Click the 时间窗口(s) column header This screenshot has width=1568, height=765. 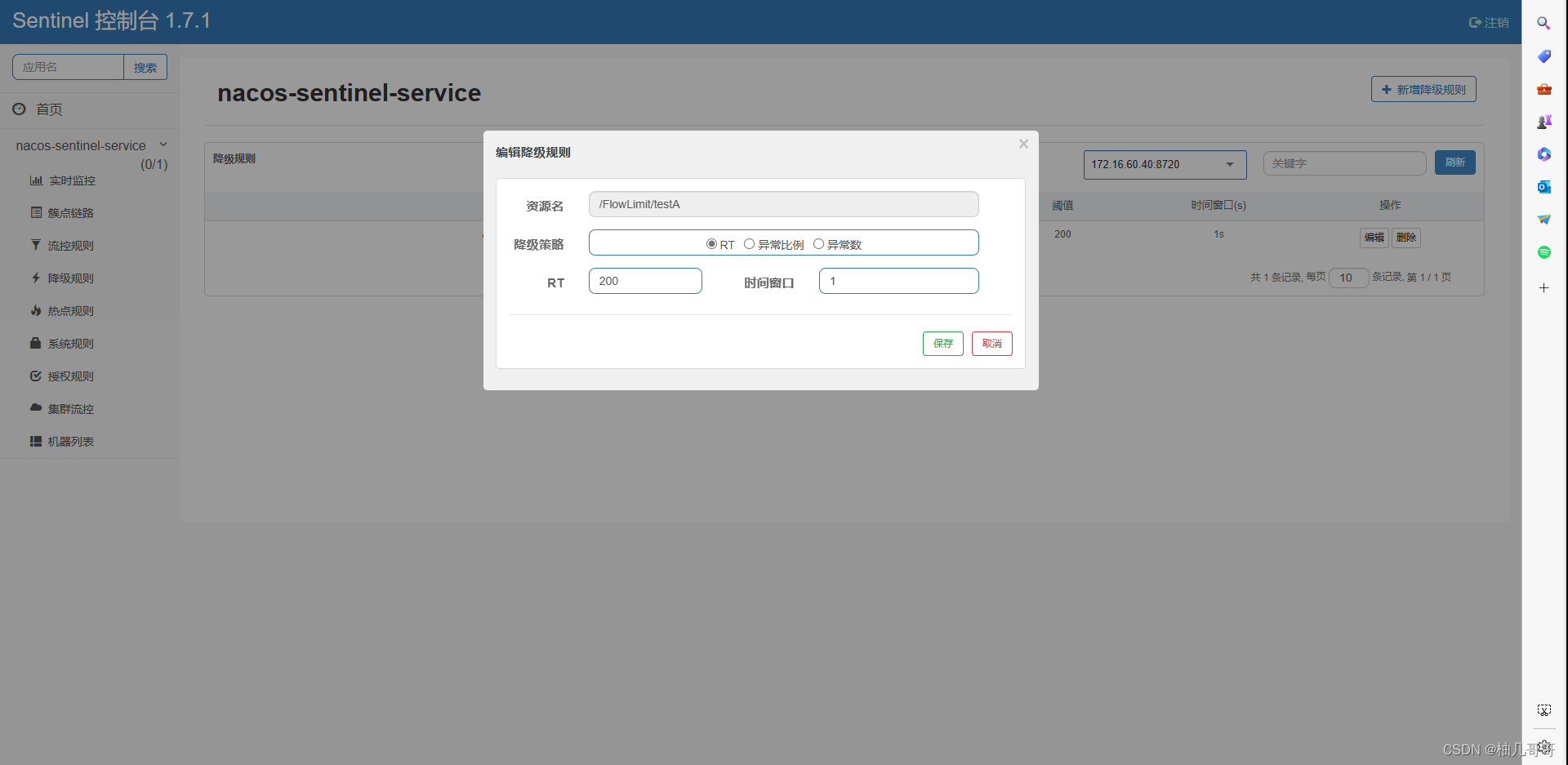tap(1218, 205)
